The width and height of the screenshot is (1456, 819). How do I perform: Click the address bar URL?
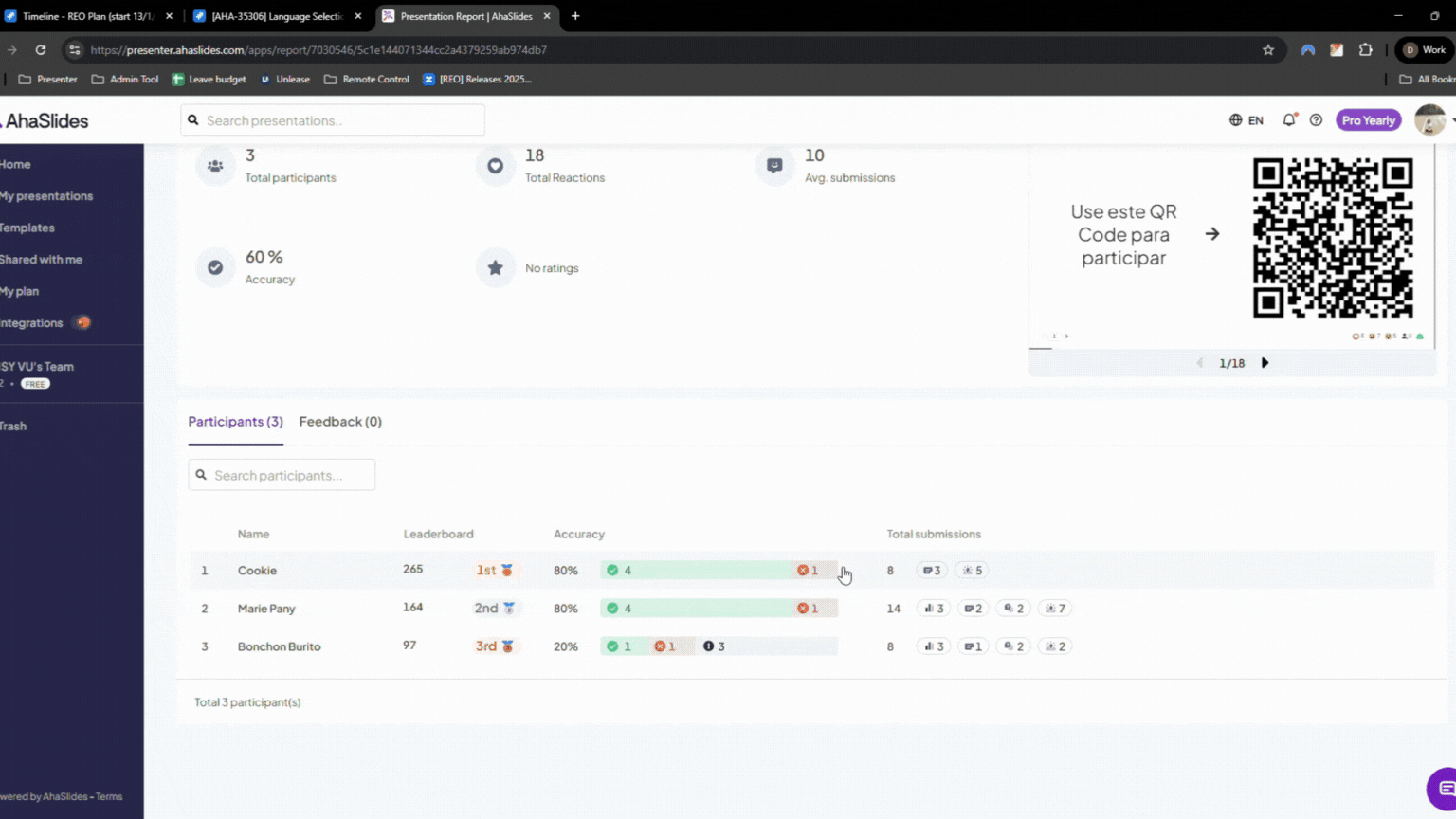[318, 50]
